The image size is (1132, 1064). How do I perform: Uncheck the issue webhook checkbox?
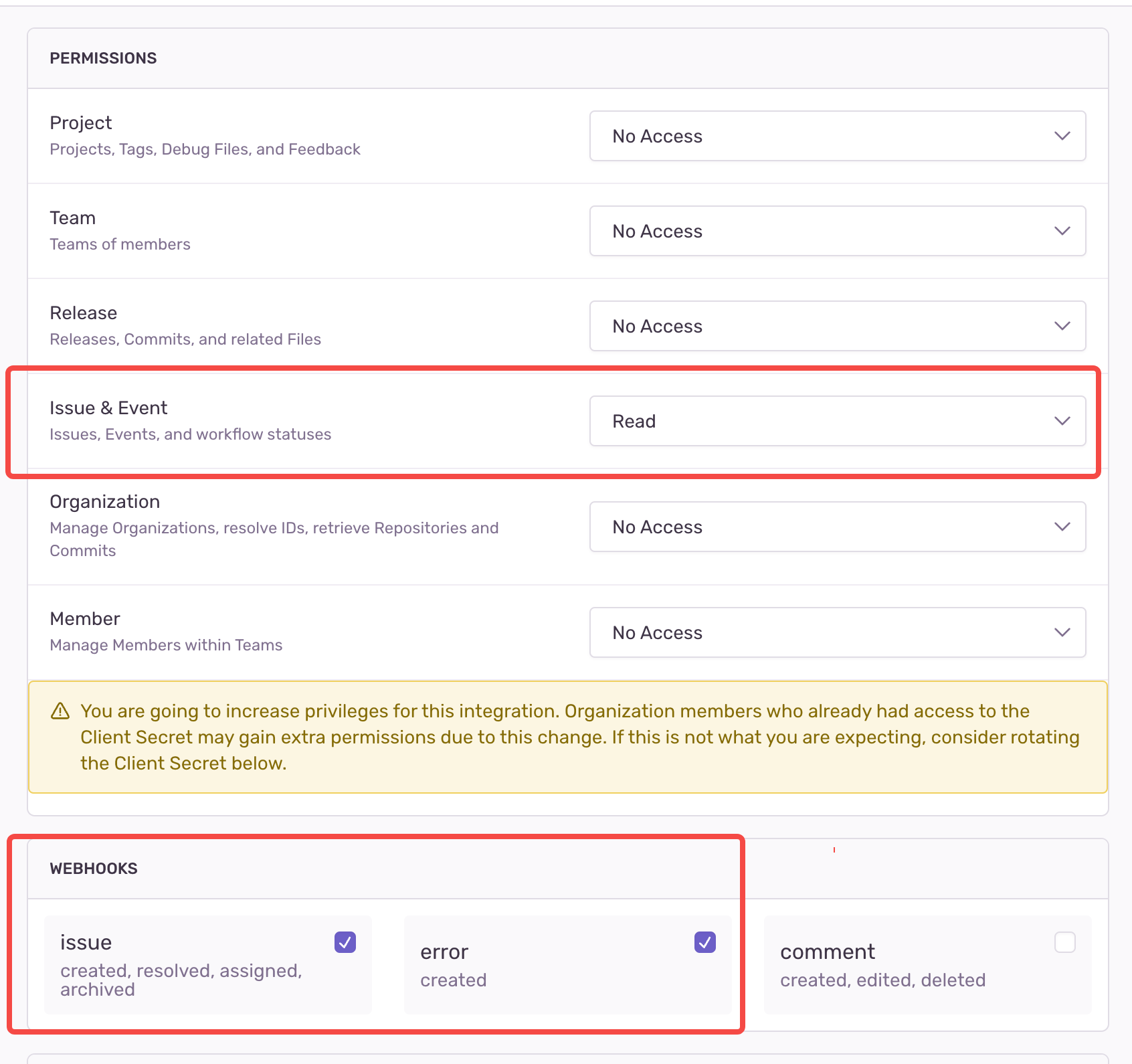(345, 942)
